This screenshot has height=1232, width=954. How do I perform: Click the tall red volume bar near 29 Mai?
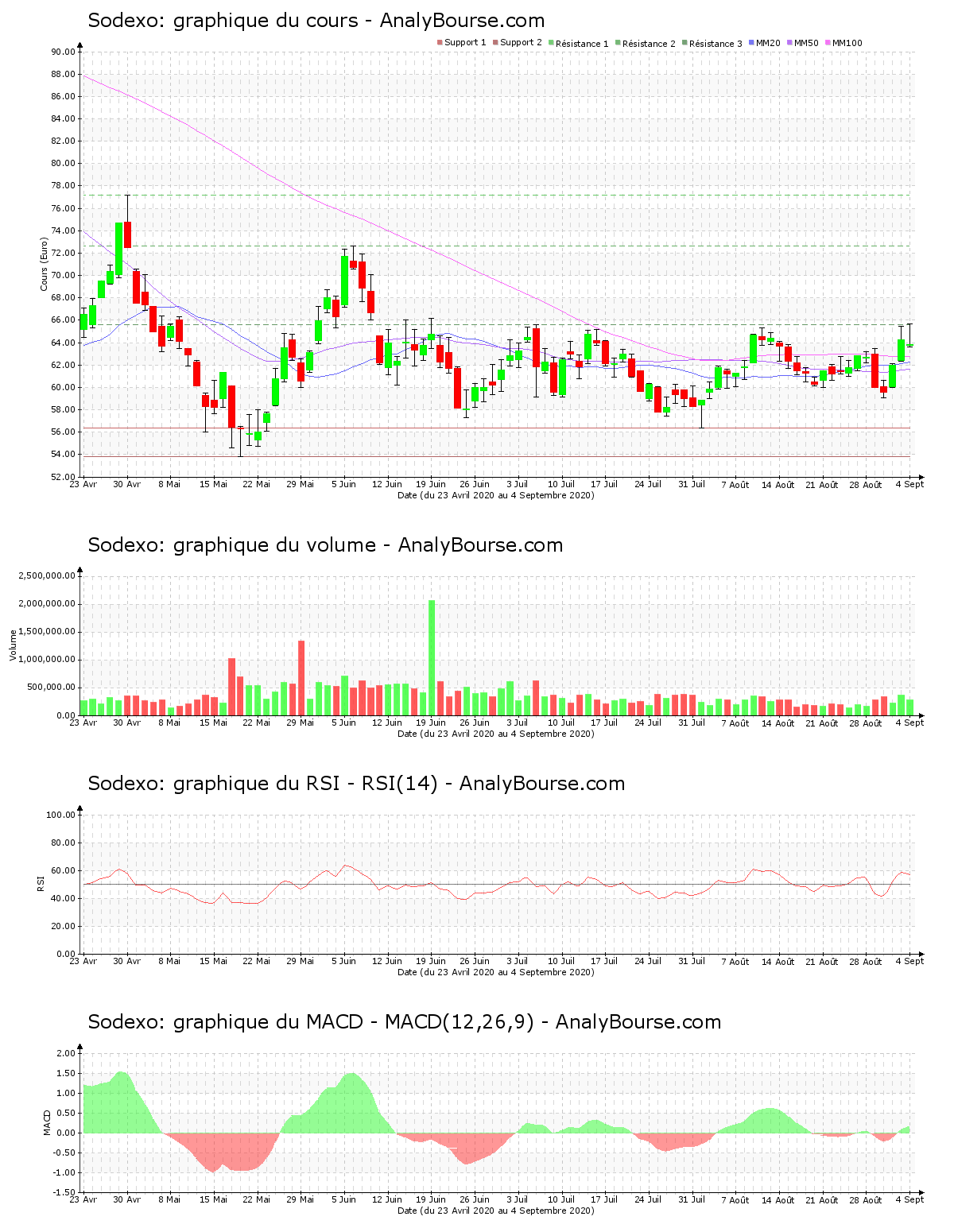[x=301, y=678]
